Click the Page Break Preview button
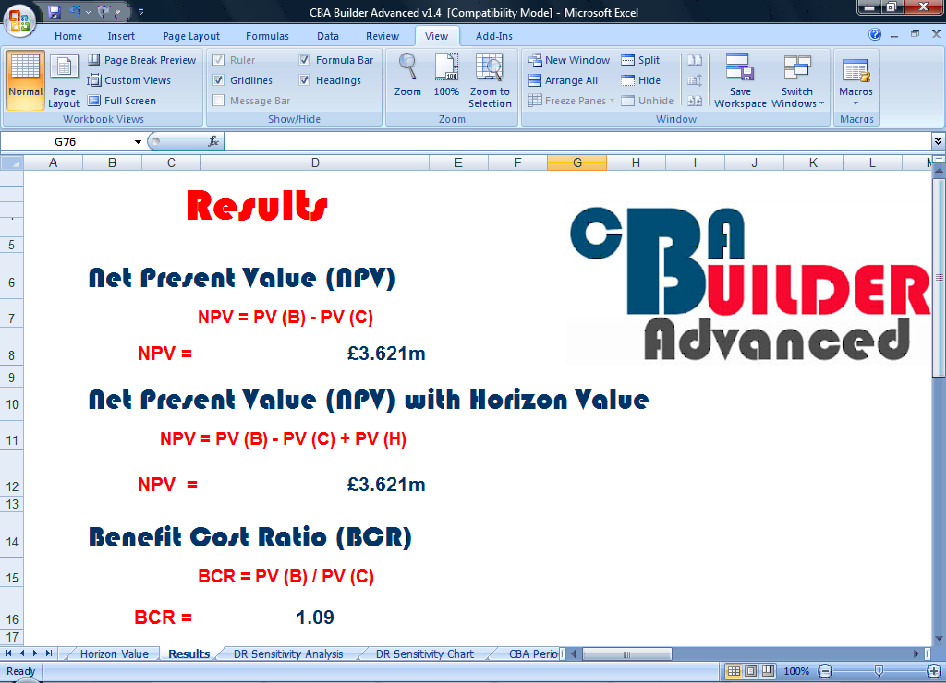Viewport: 946px width, 683px height. pos(142,60)
